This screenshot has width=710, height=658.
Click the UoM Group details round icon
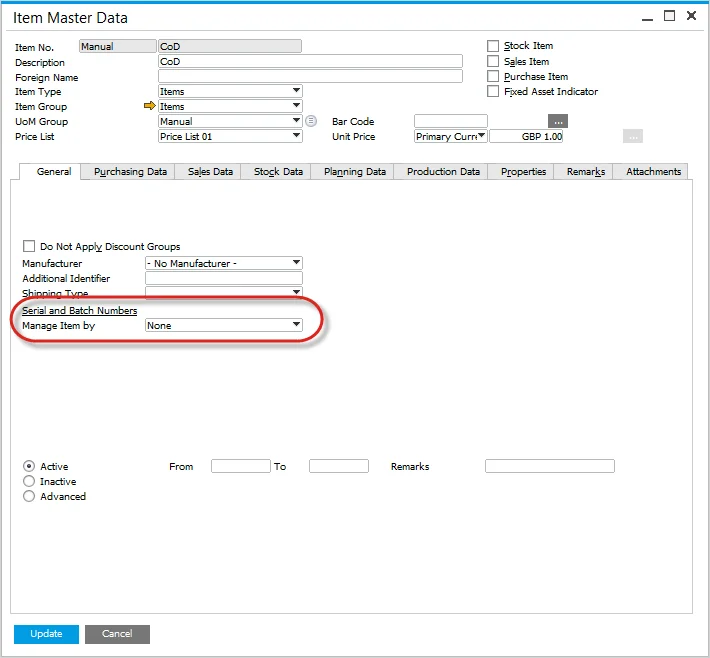pos(311,122)
